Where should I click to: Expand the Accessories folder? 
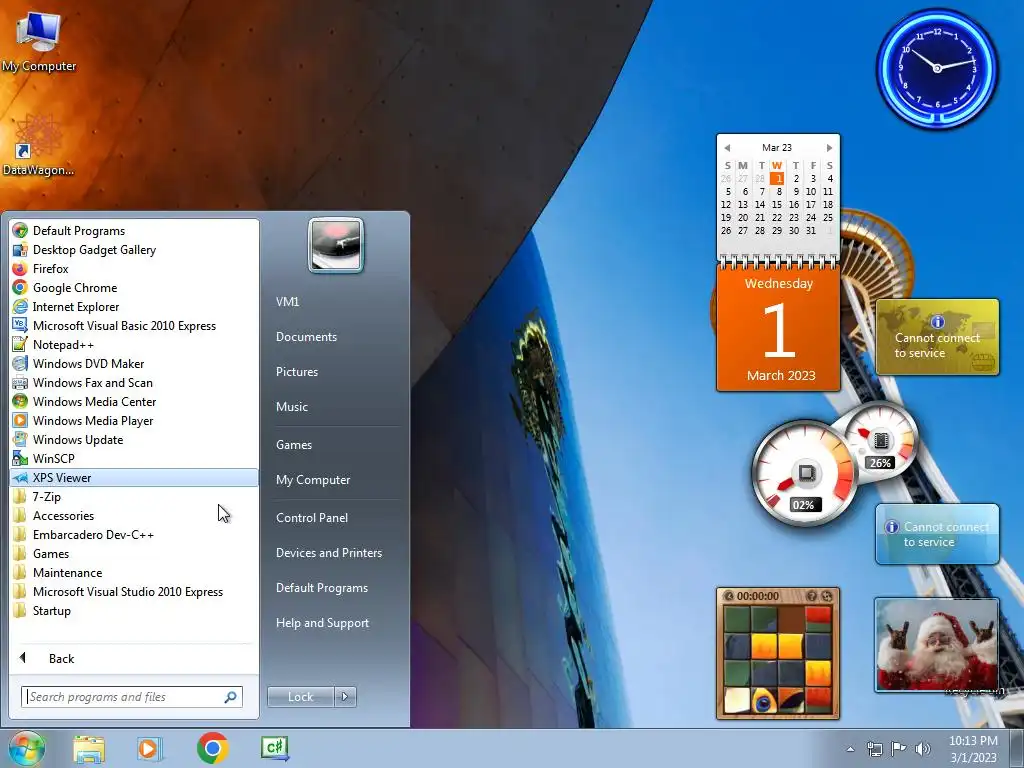134,515
